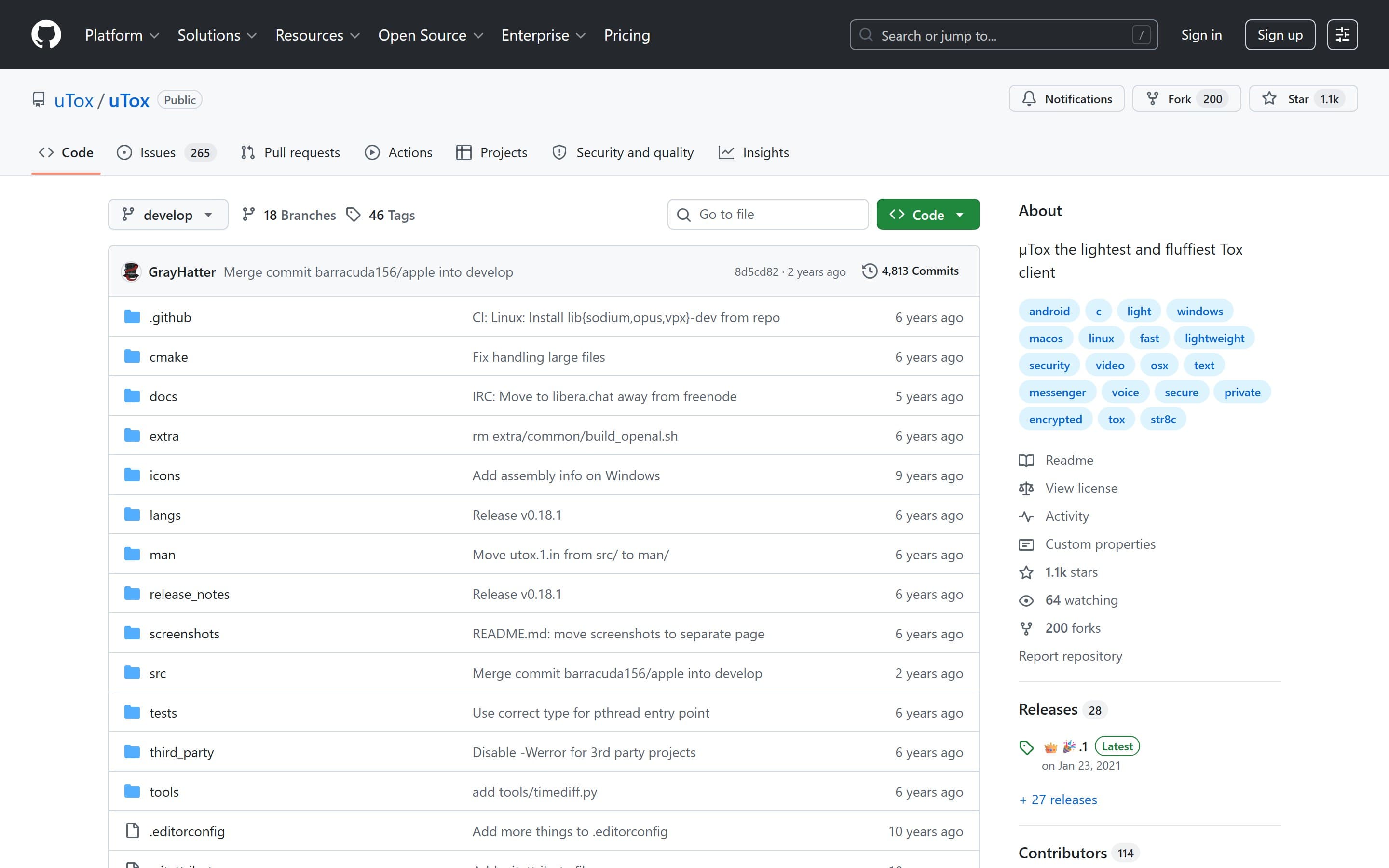
Task: Click the Latest release badge
Action: pyautogui.click(x=1117, y=746)
